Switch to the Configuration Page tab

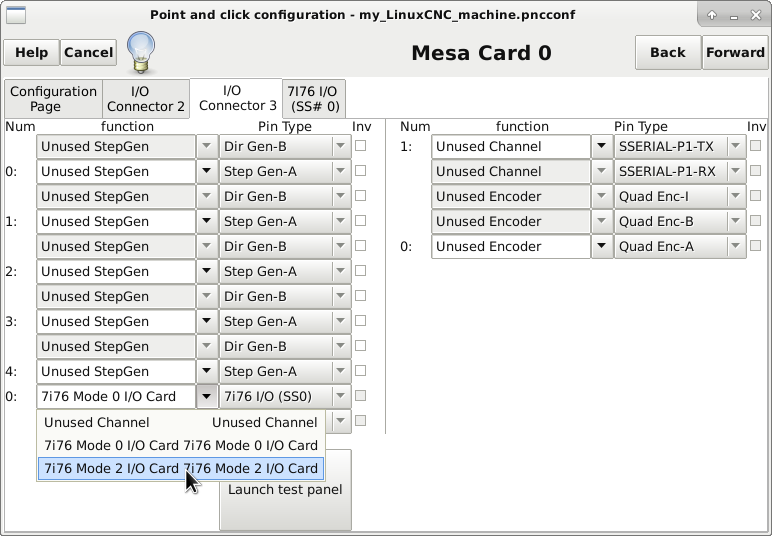point(53,98)
